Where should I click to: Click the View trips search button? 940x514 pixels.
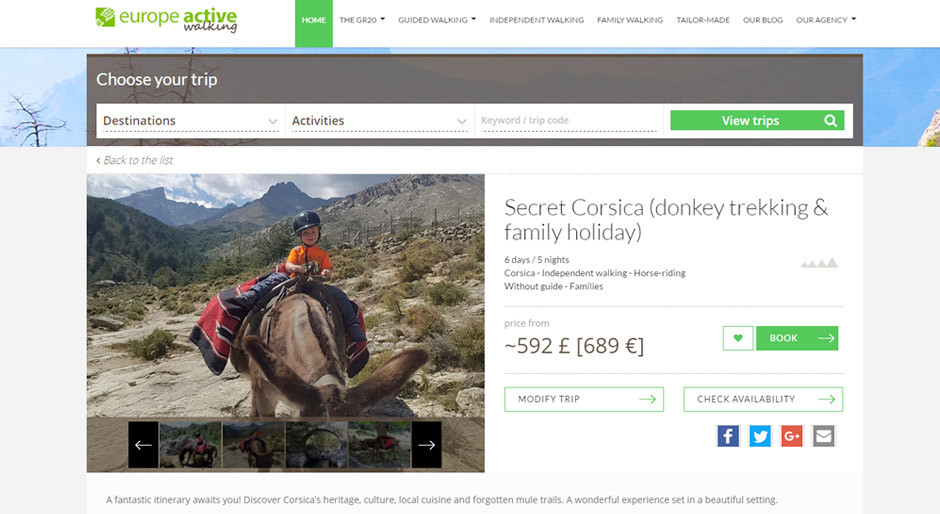click(x=757, y=120)
